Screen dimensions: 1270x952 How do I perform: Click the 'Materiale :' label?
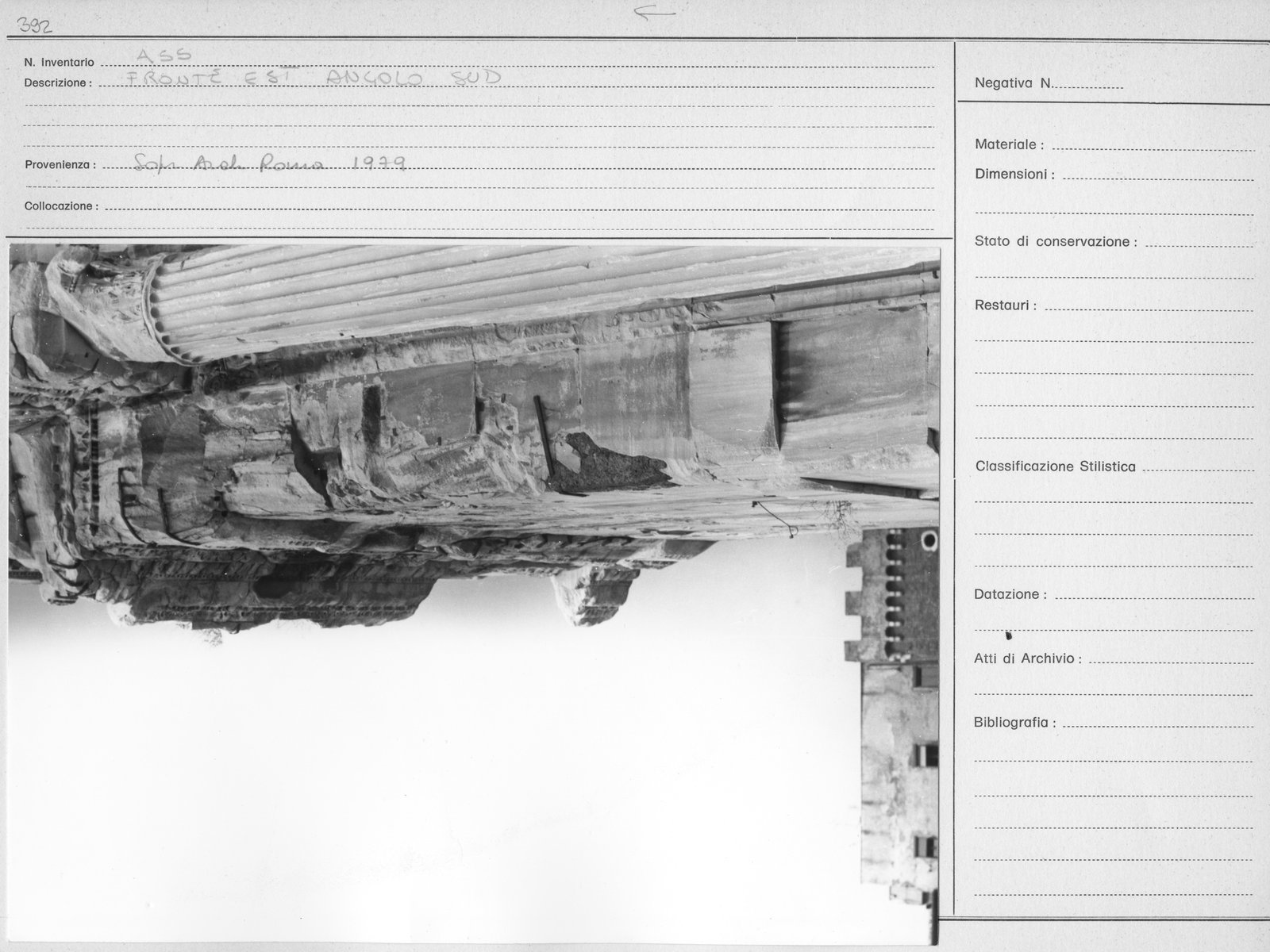(1009, 144)
